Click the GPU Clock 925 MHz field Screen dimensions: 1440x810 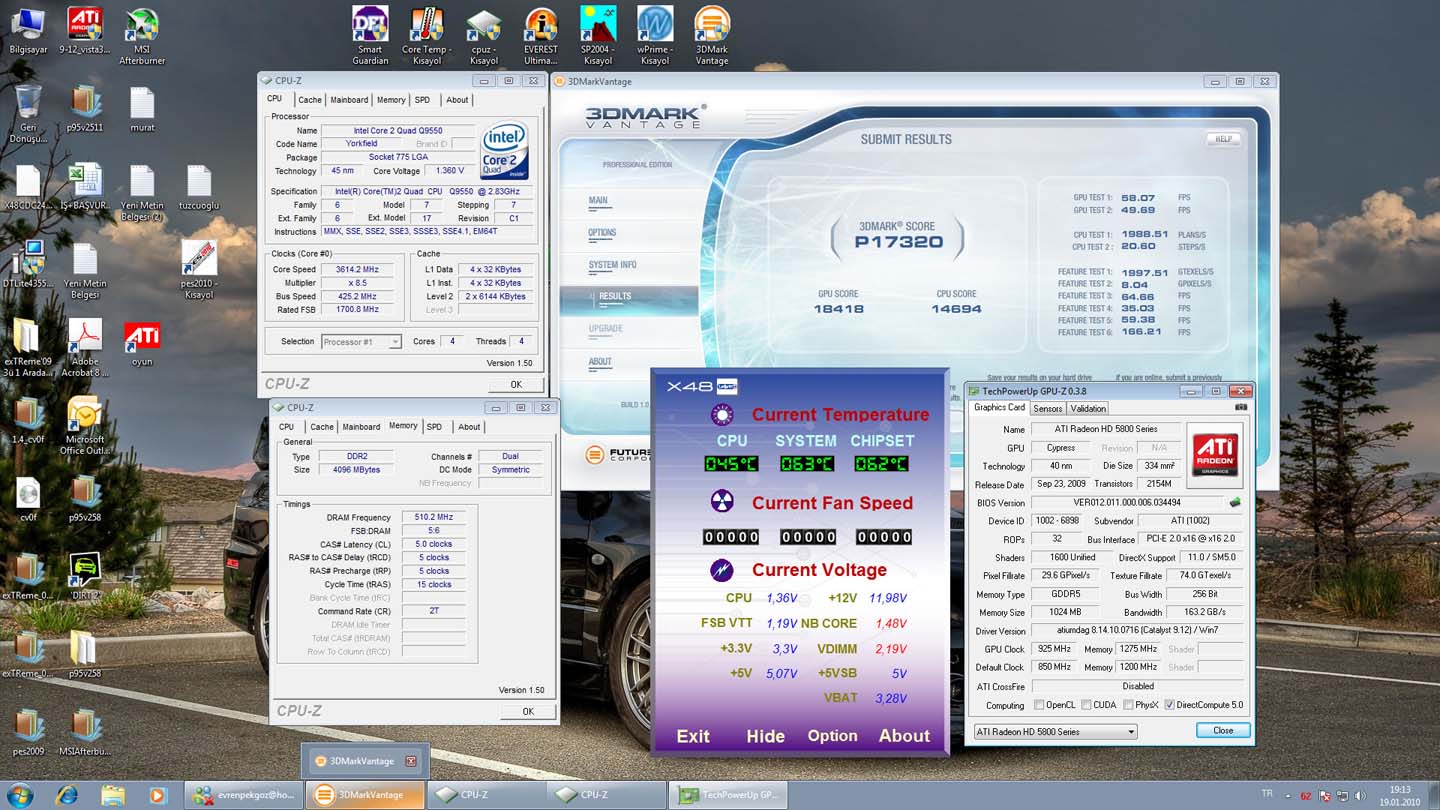click(1054, 649)
